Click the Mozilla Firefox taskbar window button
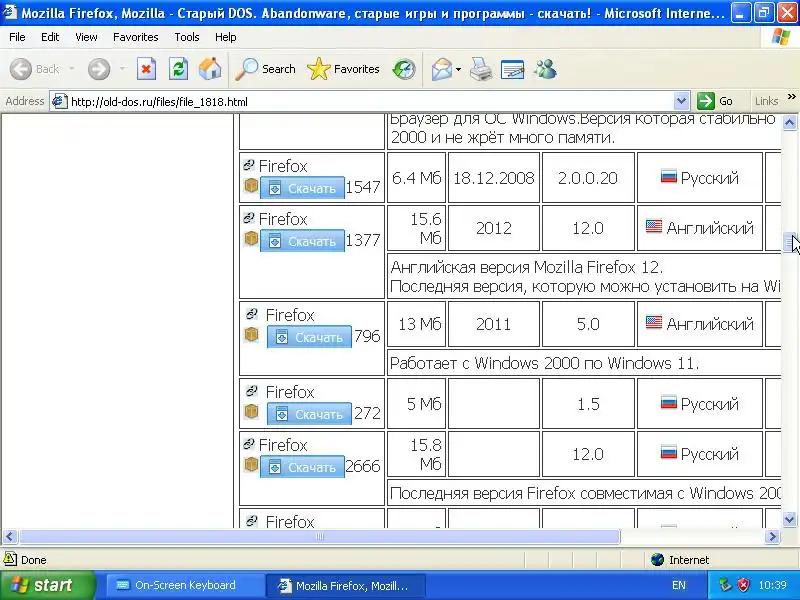The height and width of the screenshot is (600, 800). coord(347,586)
